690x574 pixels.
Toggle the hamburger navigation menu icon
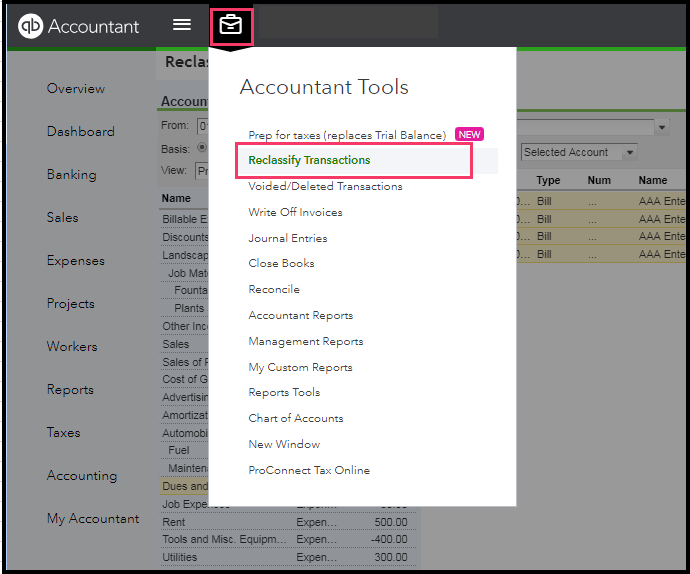coord(182,25)
